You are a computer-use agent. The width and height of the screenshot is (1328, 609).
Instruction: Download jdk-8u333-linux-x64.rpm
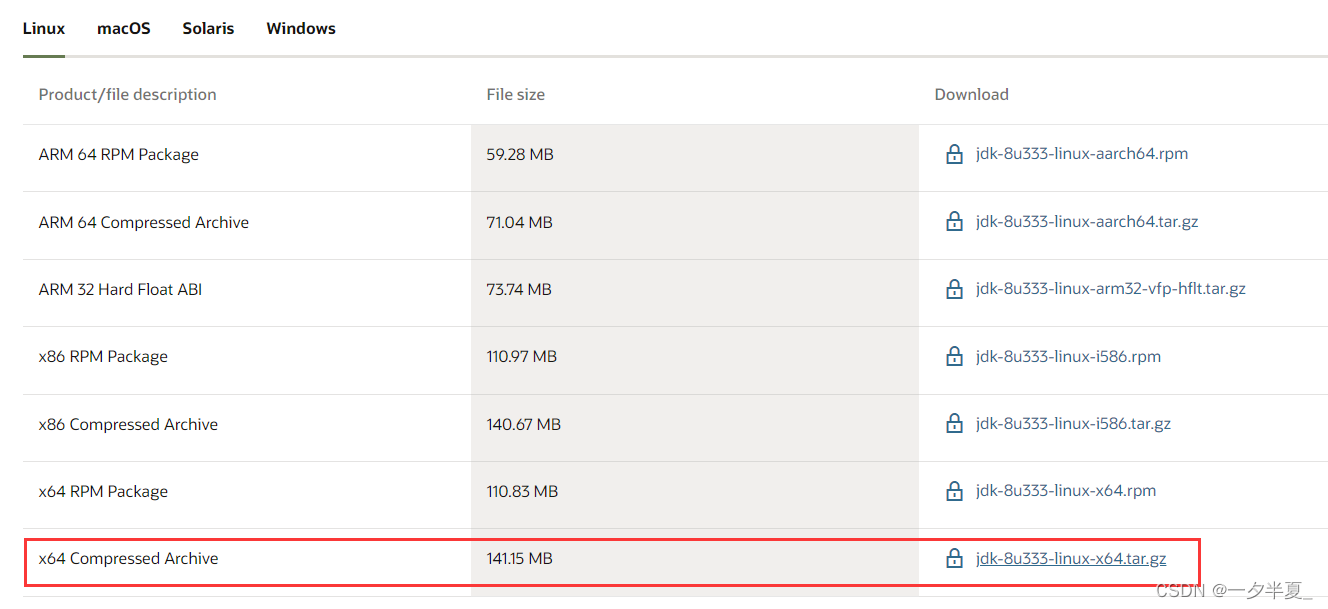click(x=1066, y=491)
